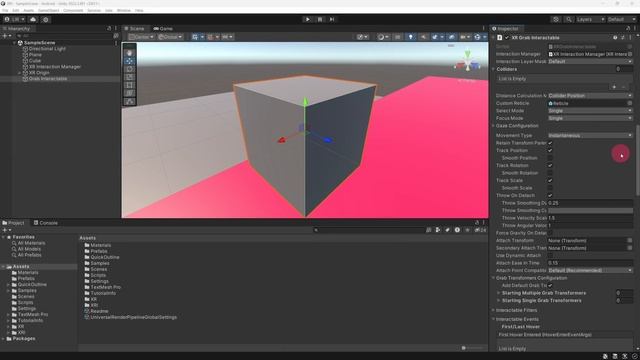Open Focus Mode dropdown
The image size is (640, 360).
590,118
